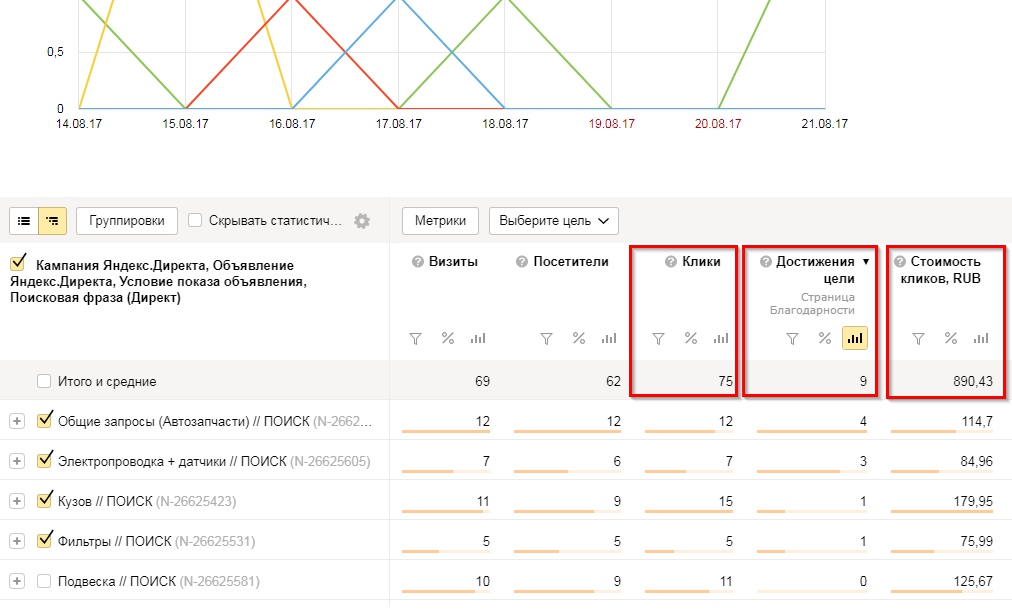1012x611 pixels.
Task: Check Подвеска // ПОИСК row checkbox
Action: [44, 581]
